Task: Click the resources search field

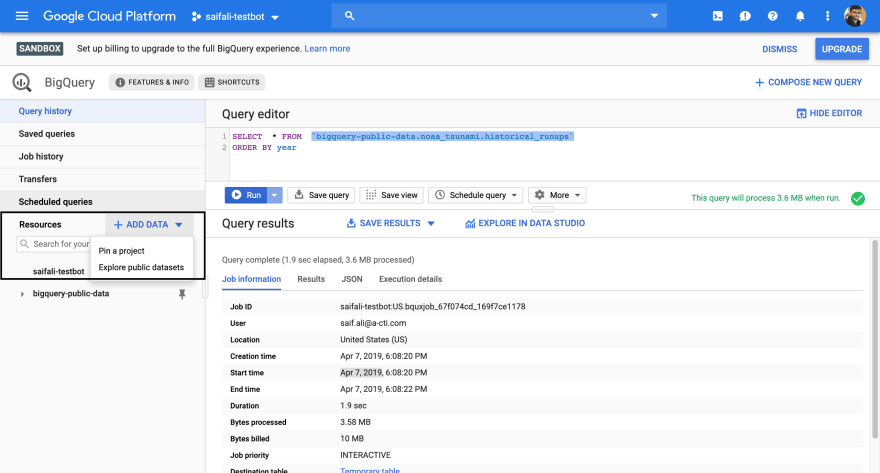Action: 54,244
